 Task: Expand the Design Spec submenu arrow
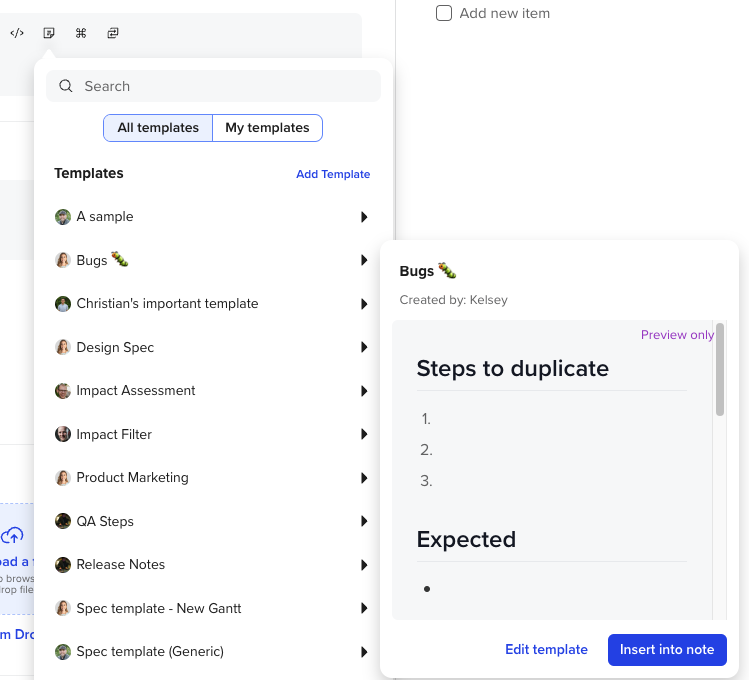tap(364, 347)
